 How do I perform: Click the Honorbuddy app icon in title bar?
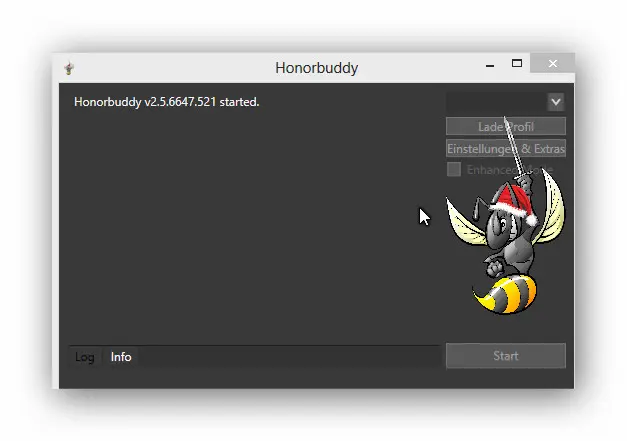[69, 69]
